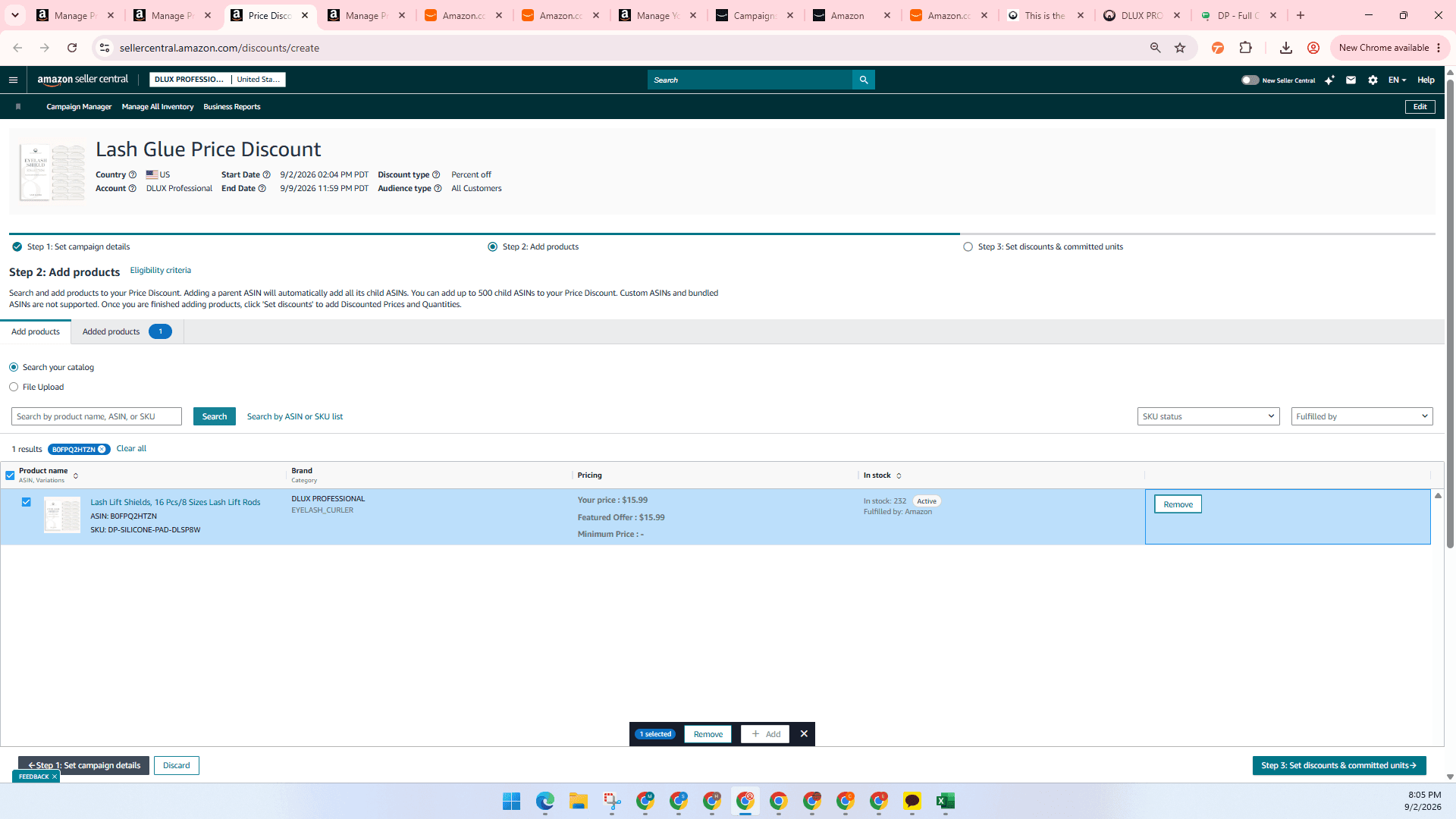
Task: Open Chrome extensions puzzle icon
Action: click(x=1245, y=48)
